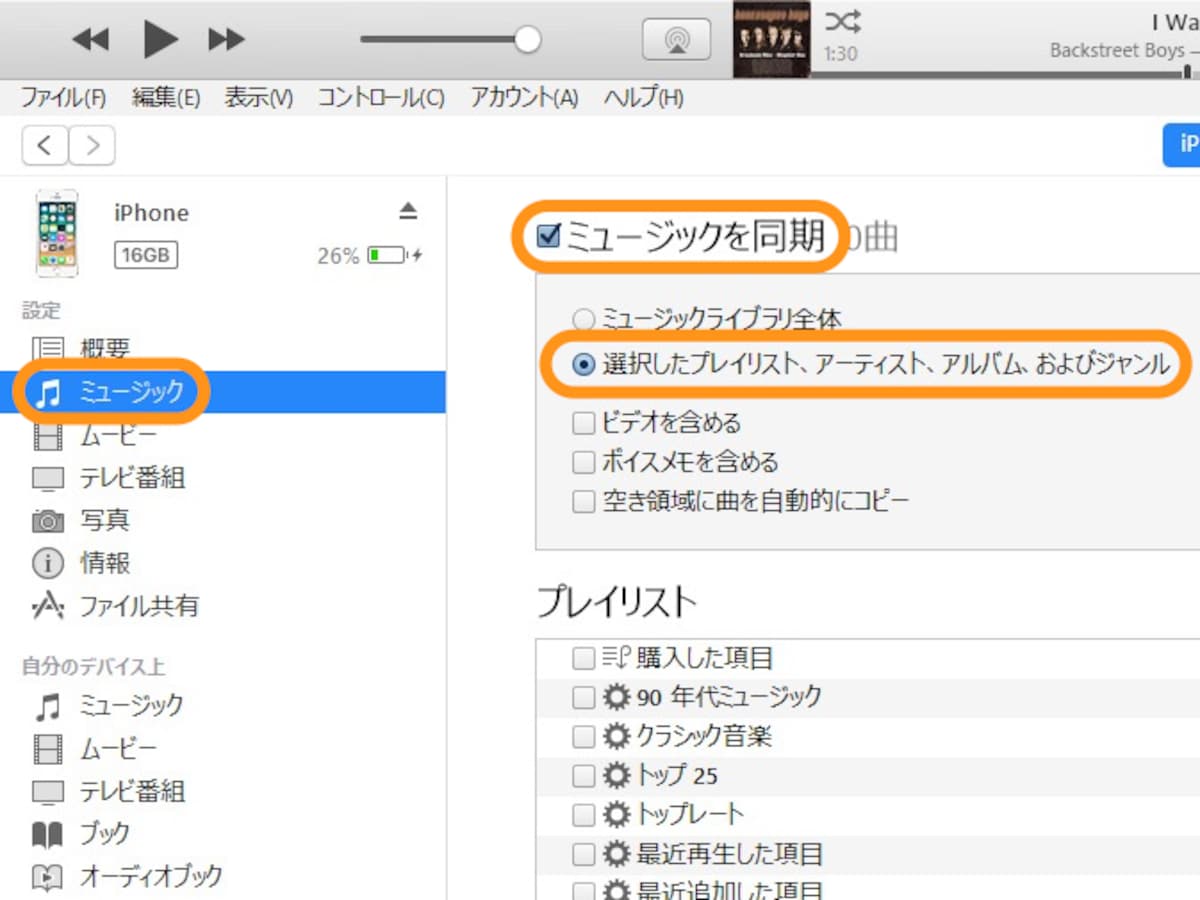The image size is (1200, 900).
Task: Select ミュージック under 自分のデバイス上
Action: coord(132,706)
